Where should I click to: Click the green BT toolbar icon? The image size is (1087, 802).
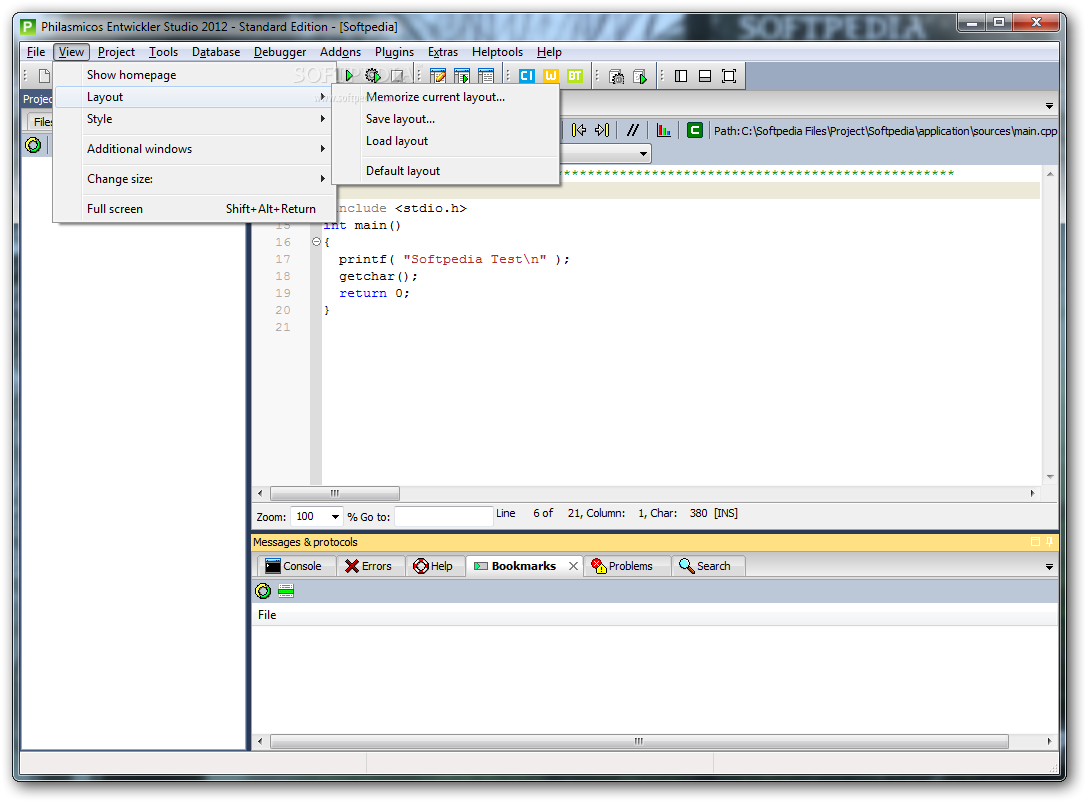click(575, 76)
